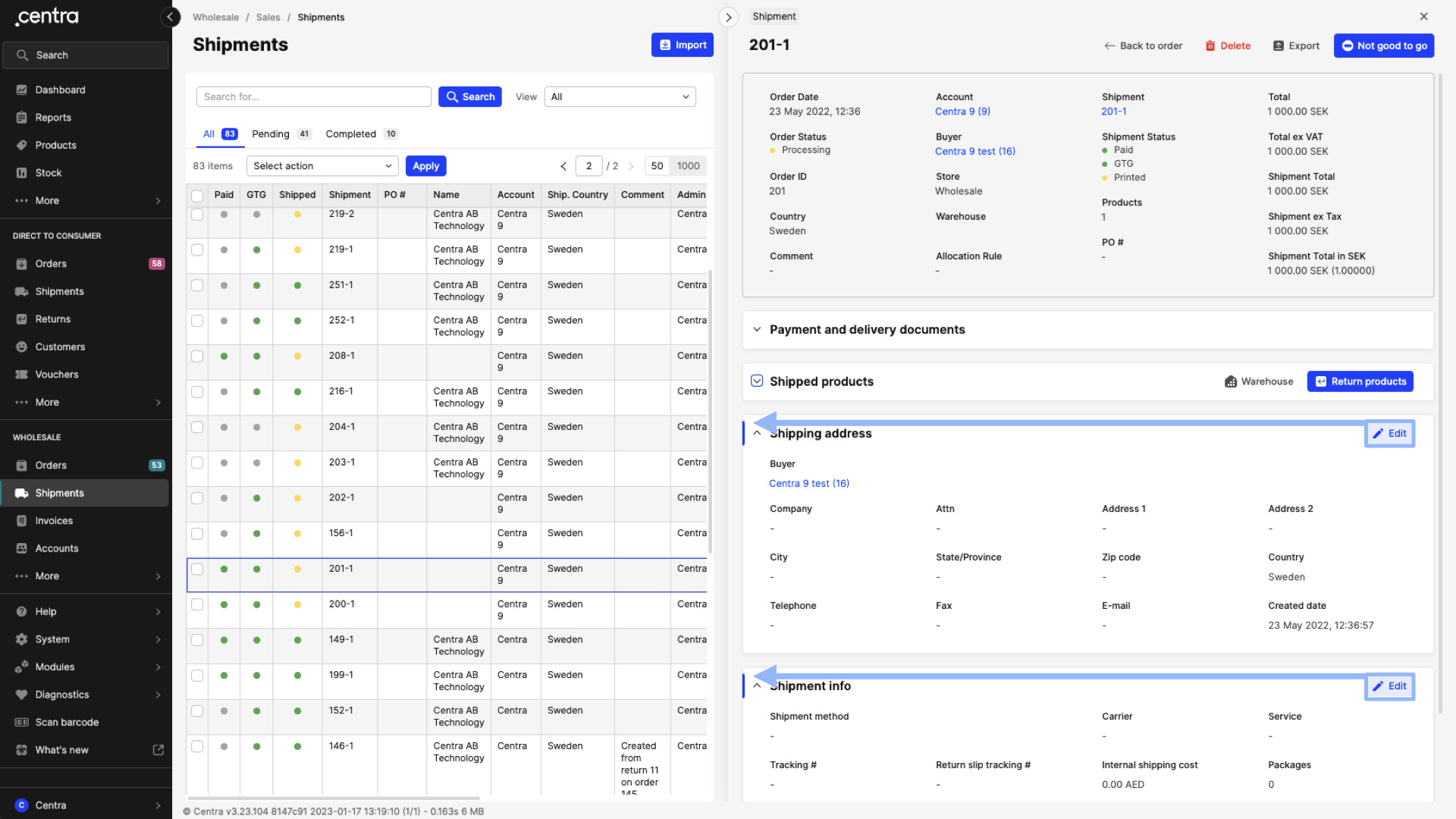Click the blue Search button

point(470,97)
